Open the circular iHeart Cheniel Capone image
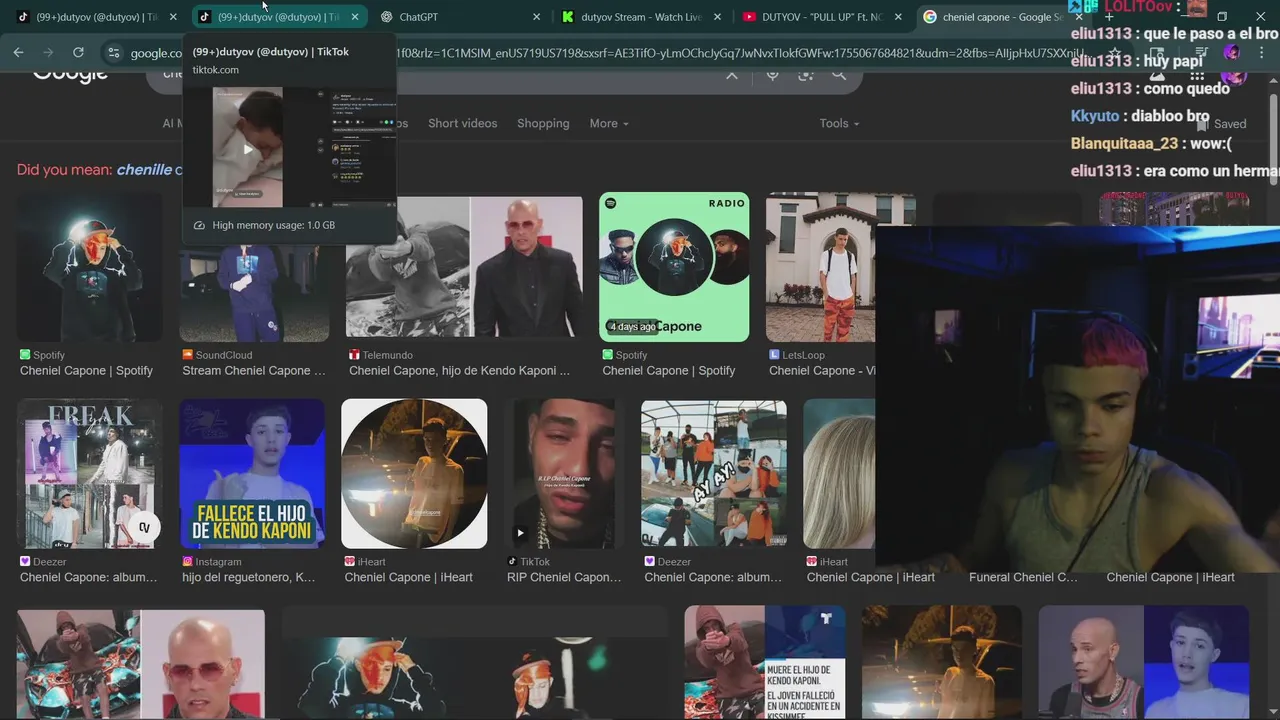Screen dimensions: 1280x720 [x=414, y=473]
